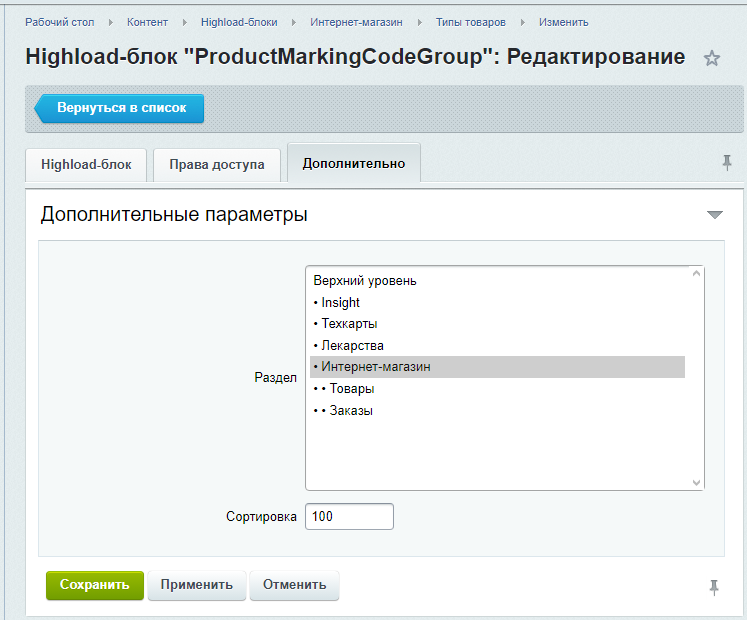This screenshot has width=747, height=620.
Task: Click the pin icon beside the tabs
Action: (727, 163)
